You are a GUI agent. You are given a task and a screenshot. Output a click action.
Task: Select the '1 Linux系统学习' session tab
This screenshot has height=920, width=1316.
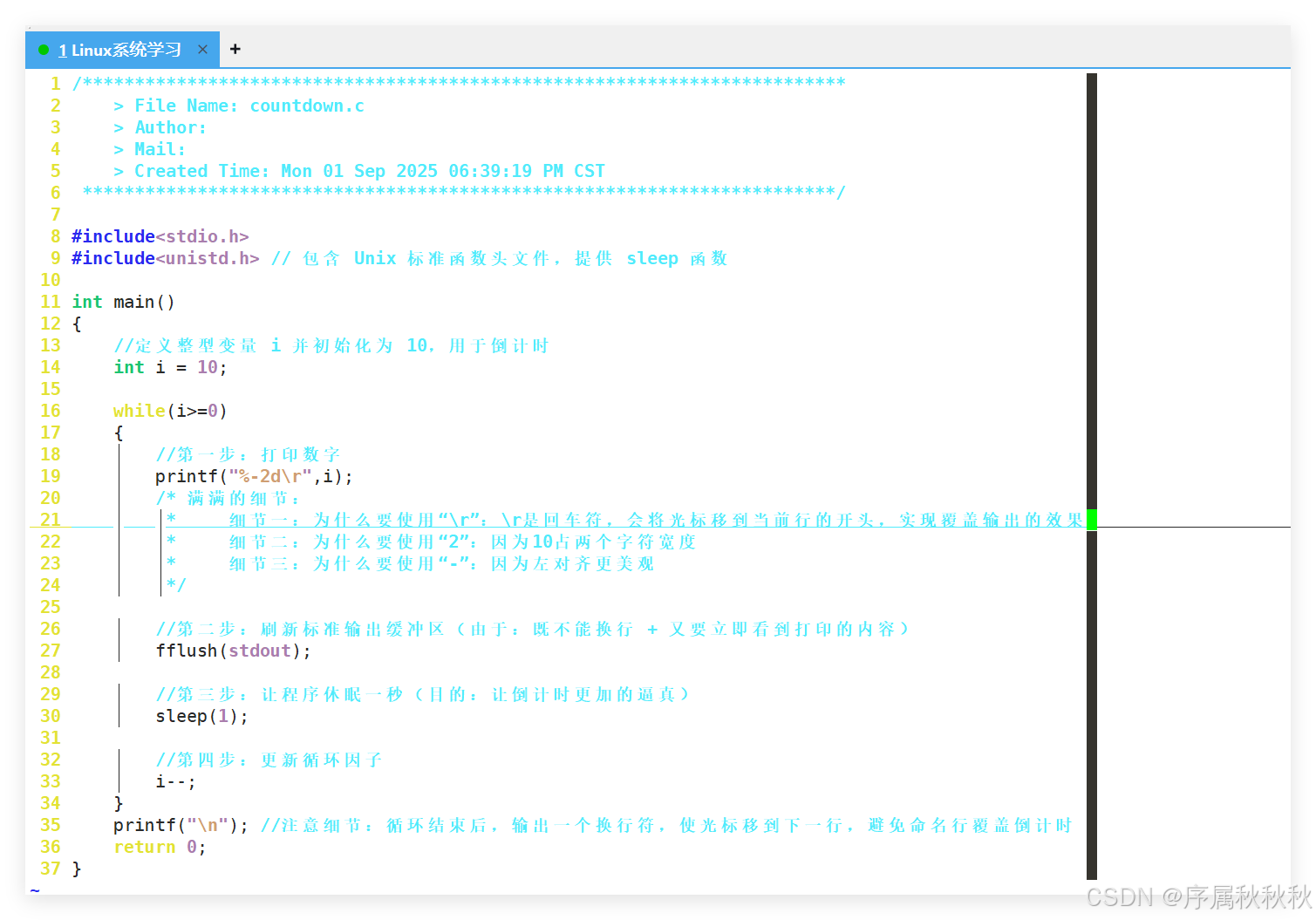click(x=120, y=50)
